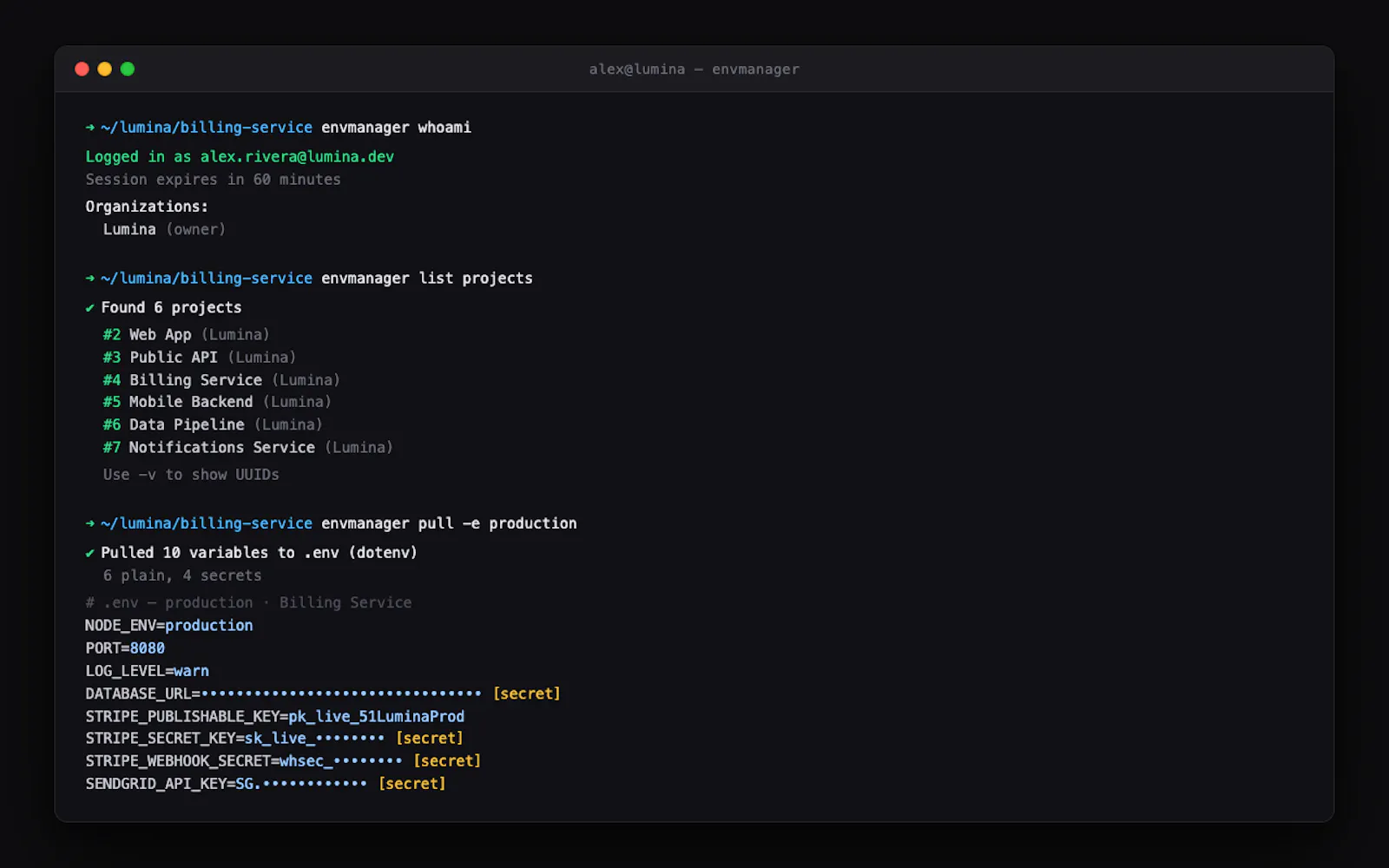Viewport: 1389px width, 868px height.
Task: Click the SENDGRID_API_KEY SG. masked value
Action: (301, 784)
